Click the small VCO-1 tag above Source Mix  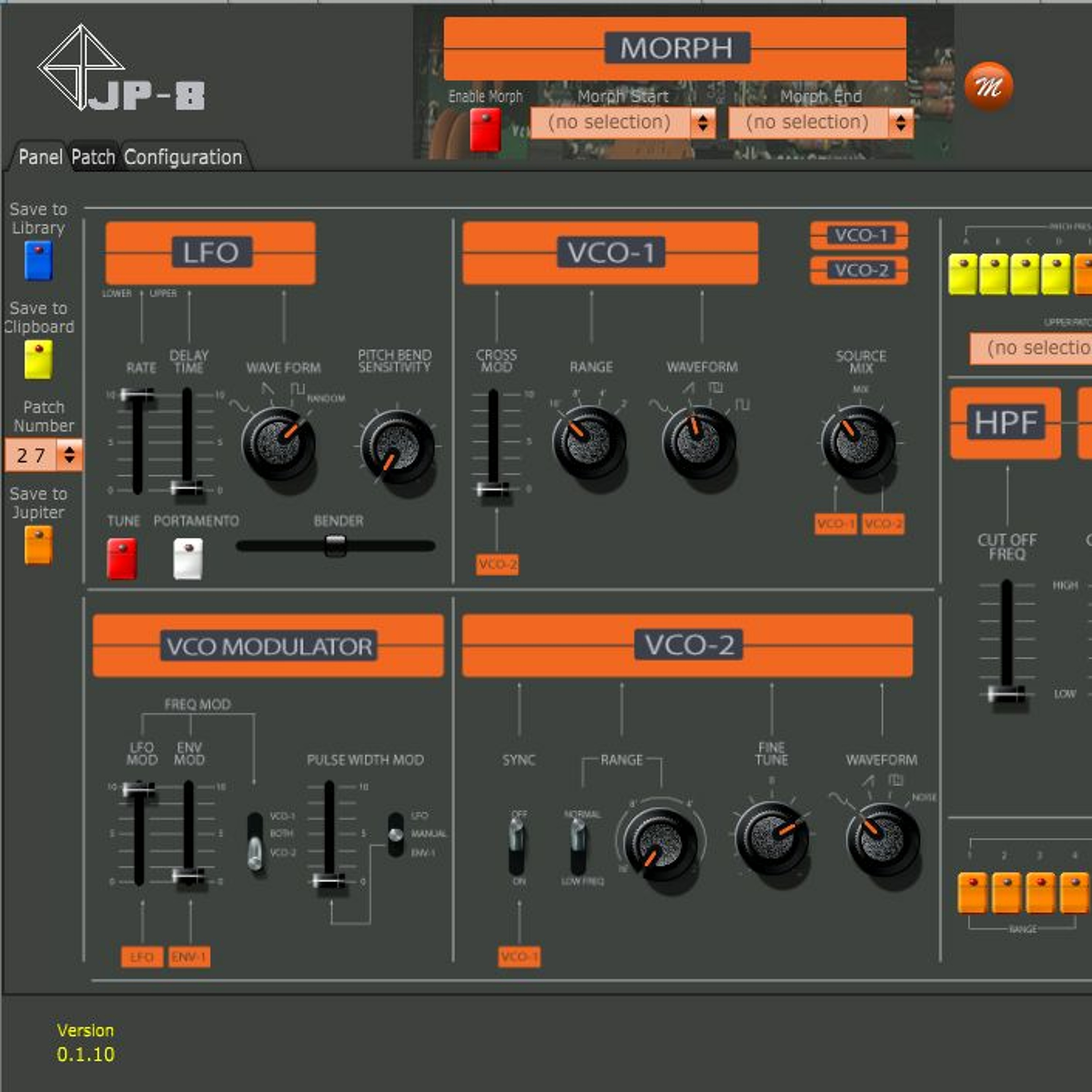(x=860, y=235)
